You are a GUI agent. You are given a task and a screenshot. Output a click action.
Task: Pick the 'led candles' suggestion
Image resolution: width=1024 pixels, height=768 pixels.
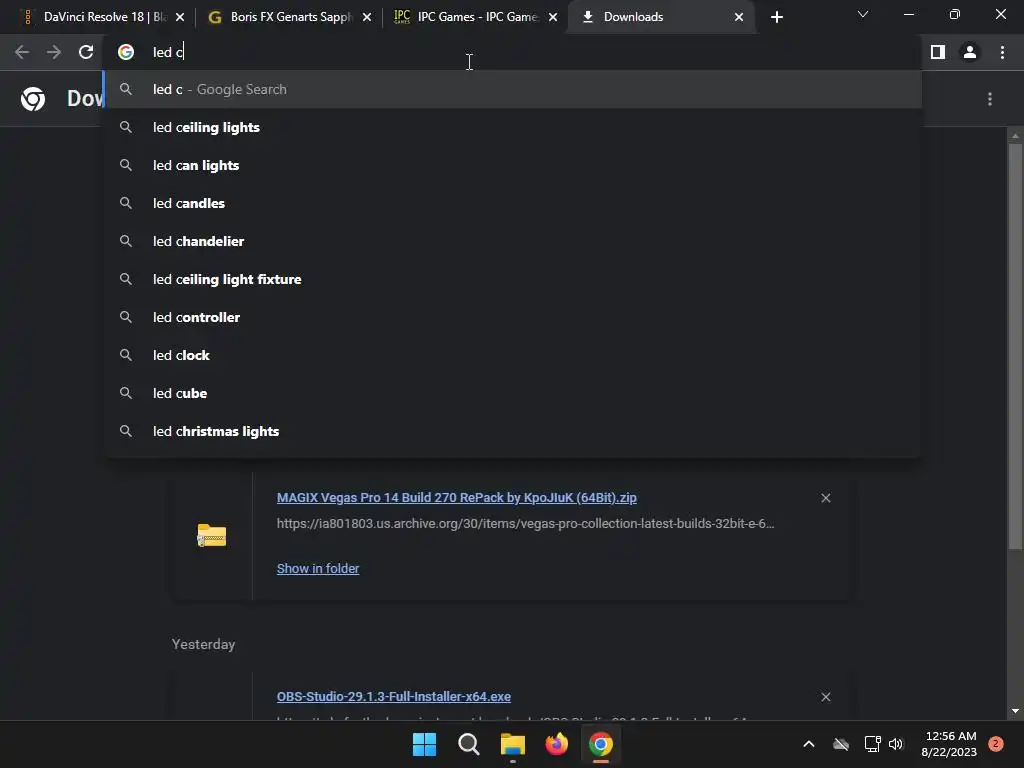click(513, 203)
